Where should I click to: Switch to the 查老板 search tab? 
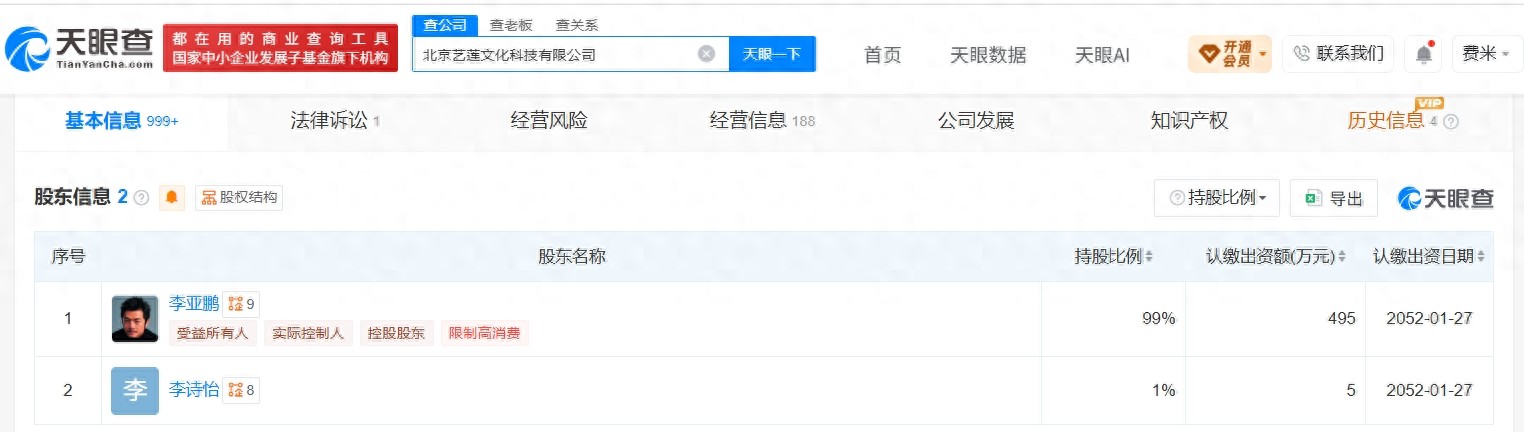coord(511,25)
